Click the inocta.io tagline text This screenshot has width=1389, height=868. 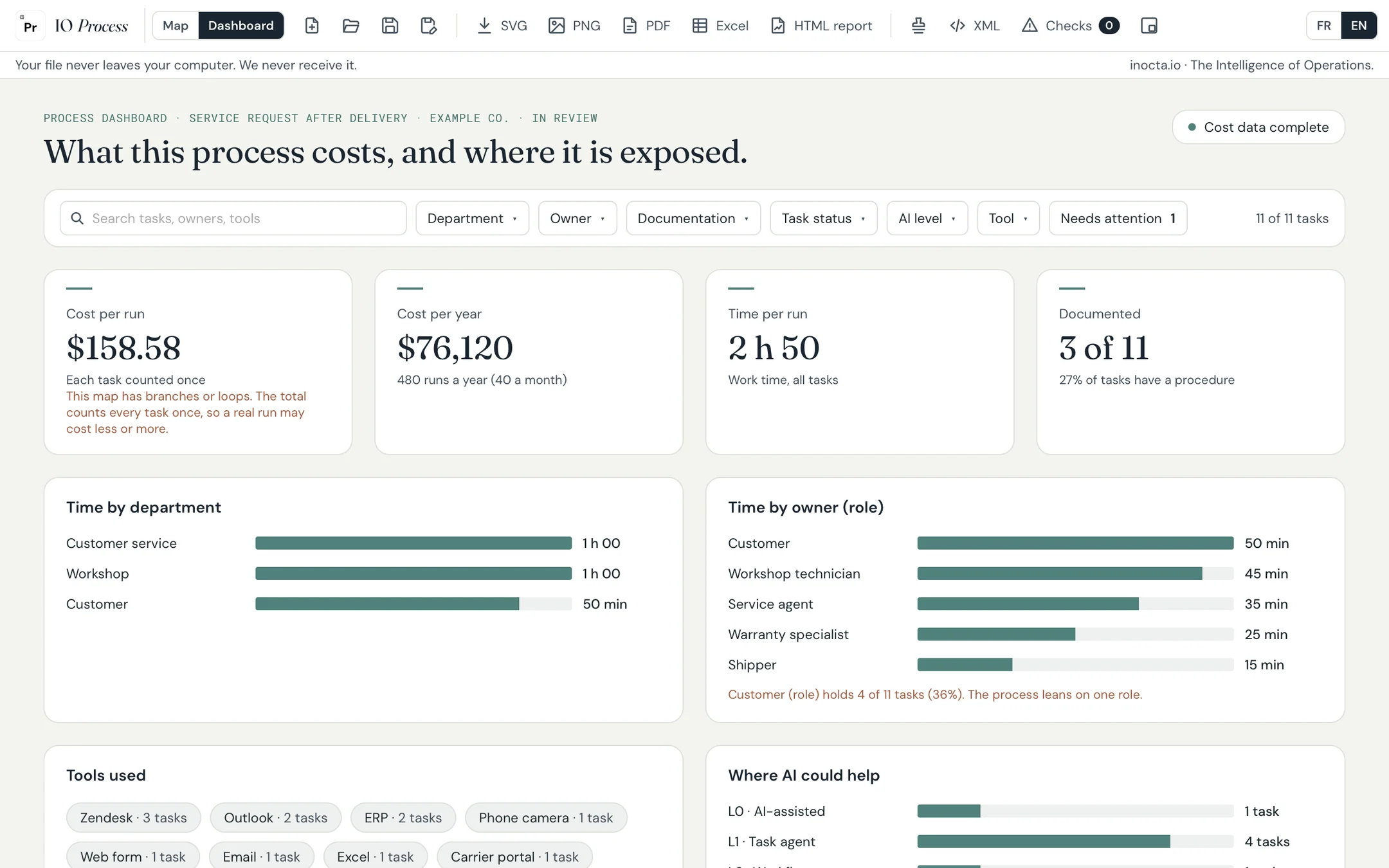(x=1251, y=65)
